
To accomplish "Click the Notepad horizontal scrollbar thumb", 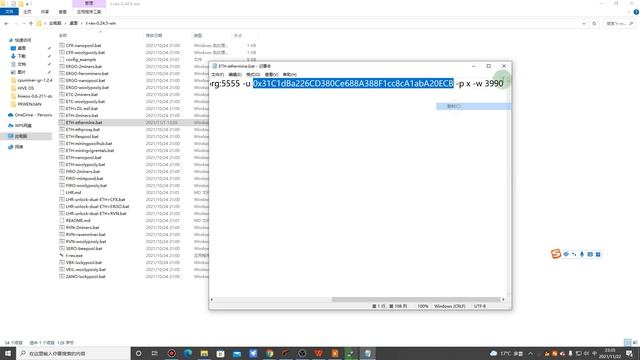I will click(416, 299).
